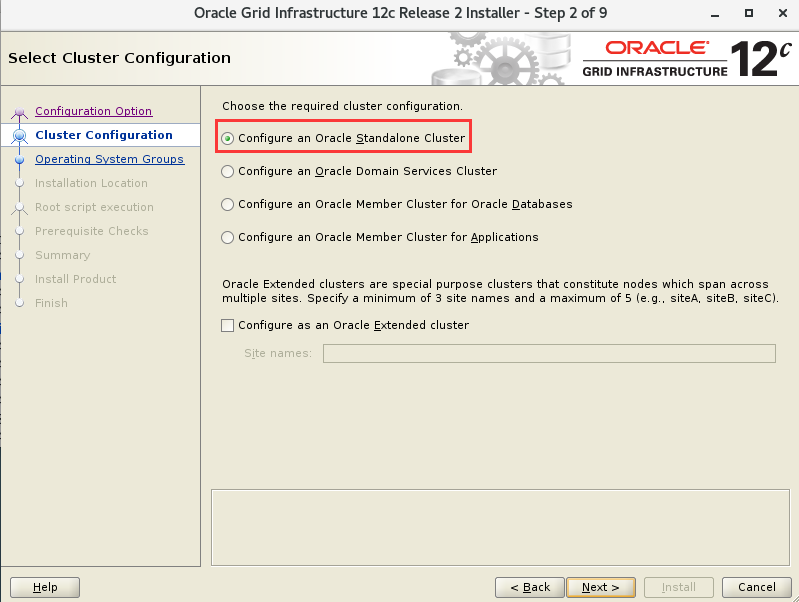Viewport: 799px width, 602px height.
Task: Click the empty message area at the bottom
Action: click(x=500, y=528)
